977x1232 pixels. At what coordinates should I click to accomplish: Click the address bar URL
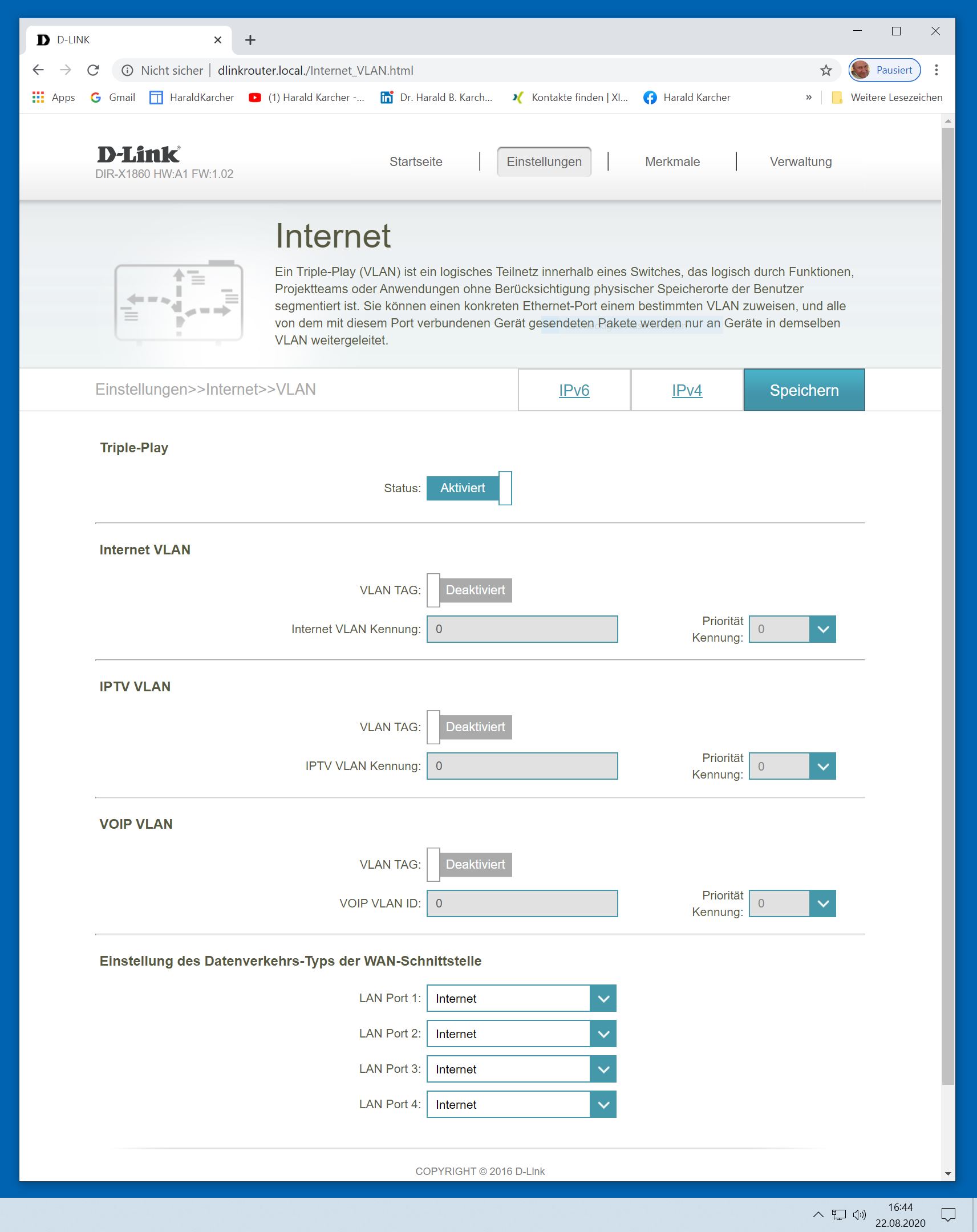click(315, 70)
